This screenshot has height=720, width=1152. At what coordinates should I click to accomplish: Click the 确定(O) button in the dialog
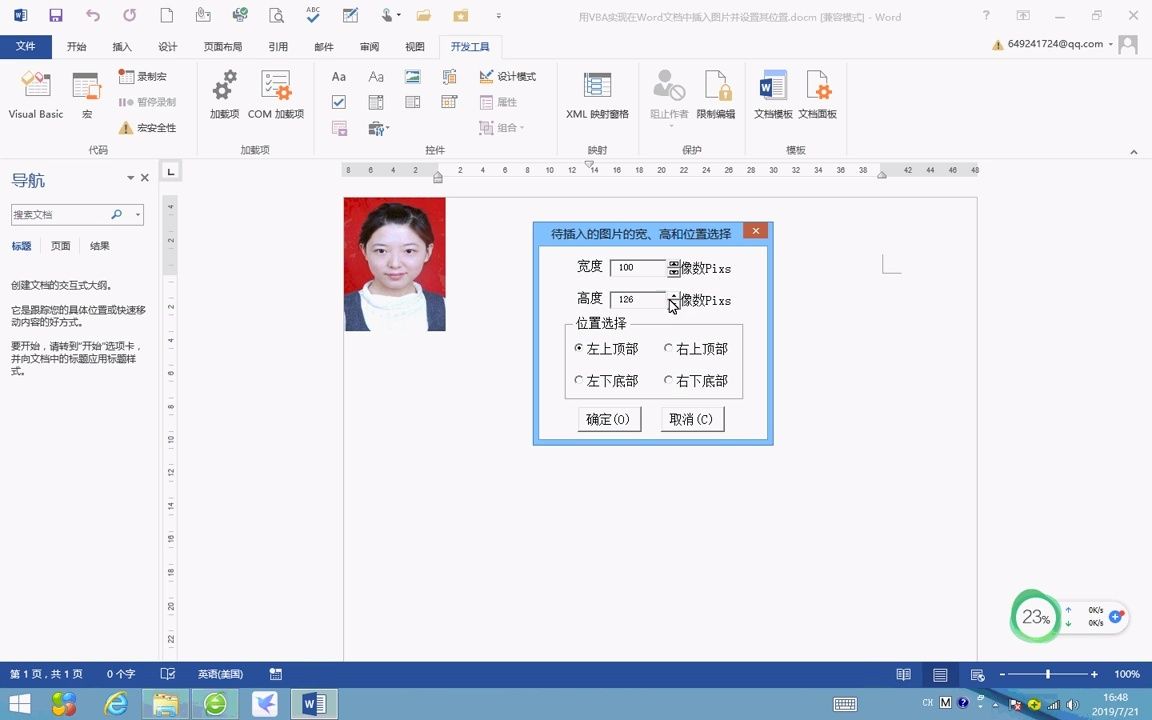pos(608,418)
